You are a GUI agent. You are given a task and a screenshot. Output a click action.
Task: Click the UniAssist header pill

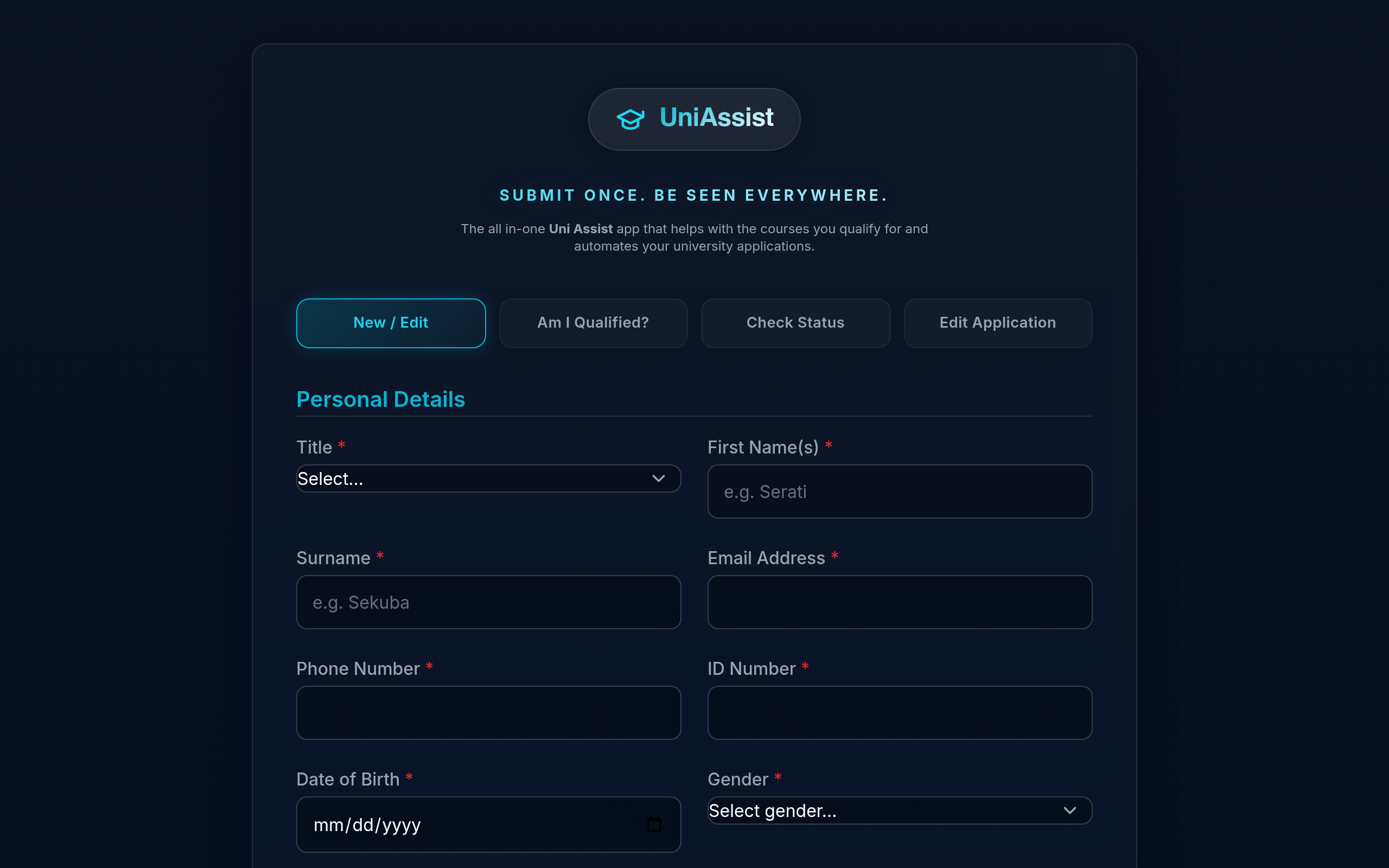pyautogui.click(x=693, y=119)
